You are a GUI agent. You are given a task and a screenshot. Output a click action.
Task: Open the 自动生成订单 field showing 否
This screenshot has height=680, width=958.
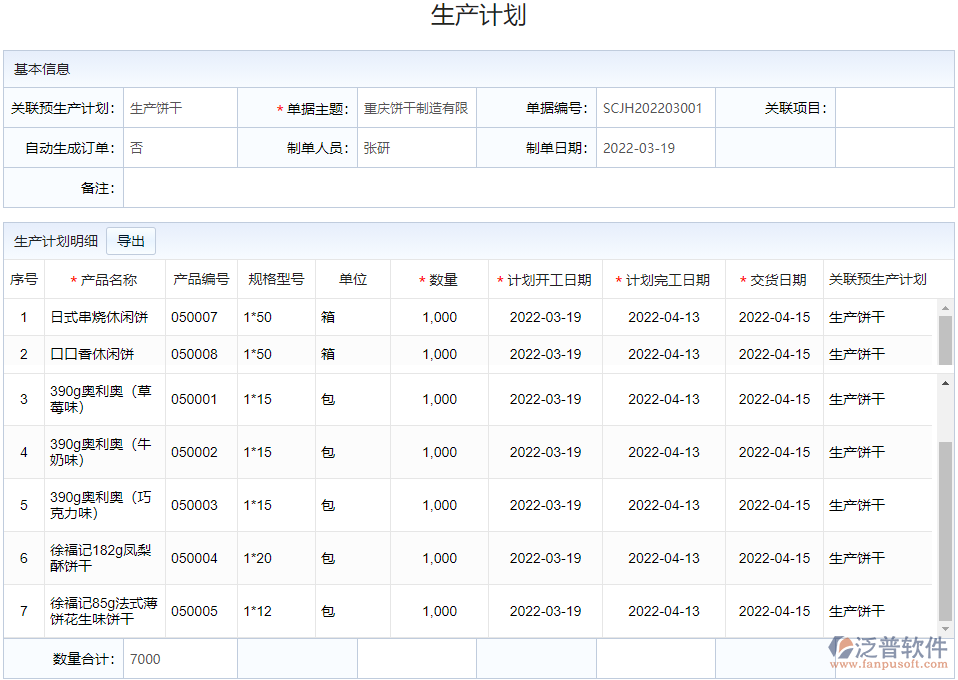click(x=178, y=146)
